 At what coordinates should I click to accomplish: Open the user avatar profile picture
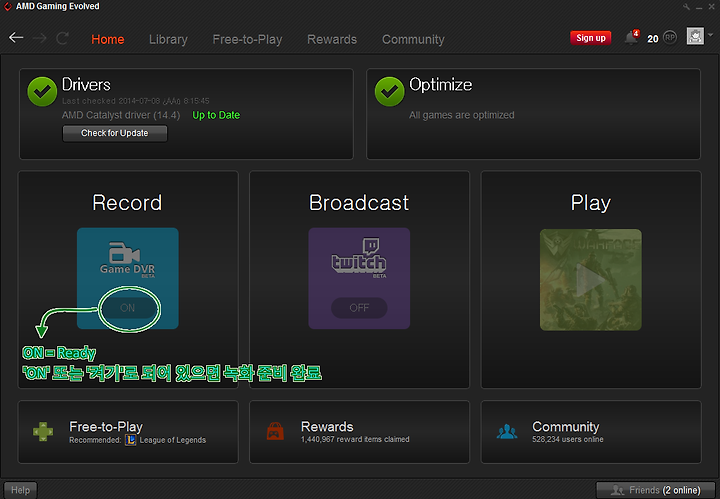point(695,36)
